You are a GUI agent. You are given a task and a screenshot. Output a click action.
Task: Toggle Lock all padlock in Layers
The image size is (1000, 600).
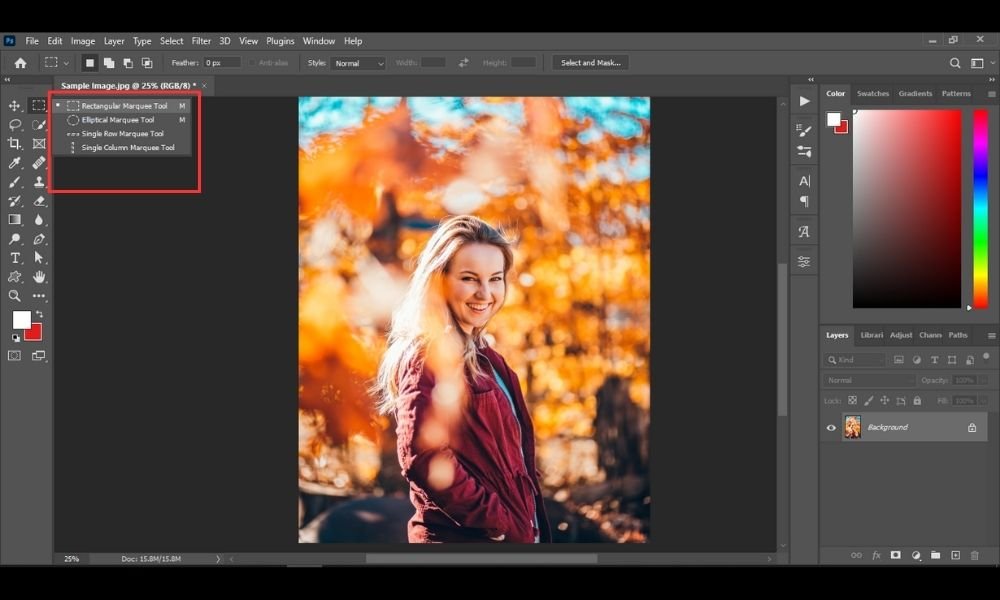pyautogui.click(x=917, y=400)
